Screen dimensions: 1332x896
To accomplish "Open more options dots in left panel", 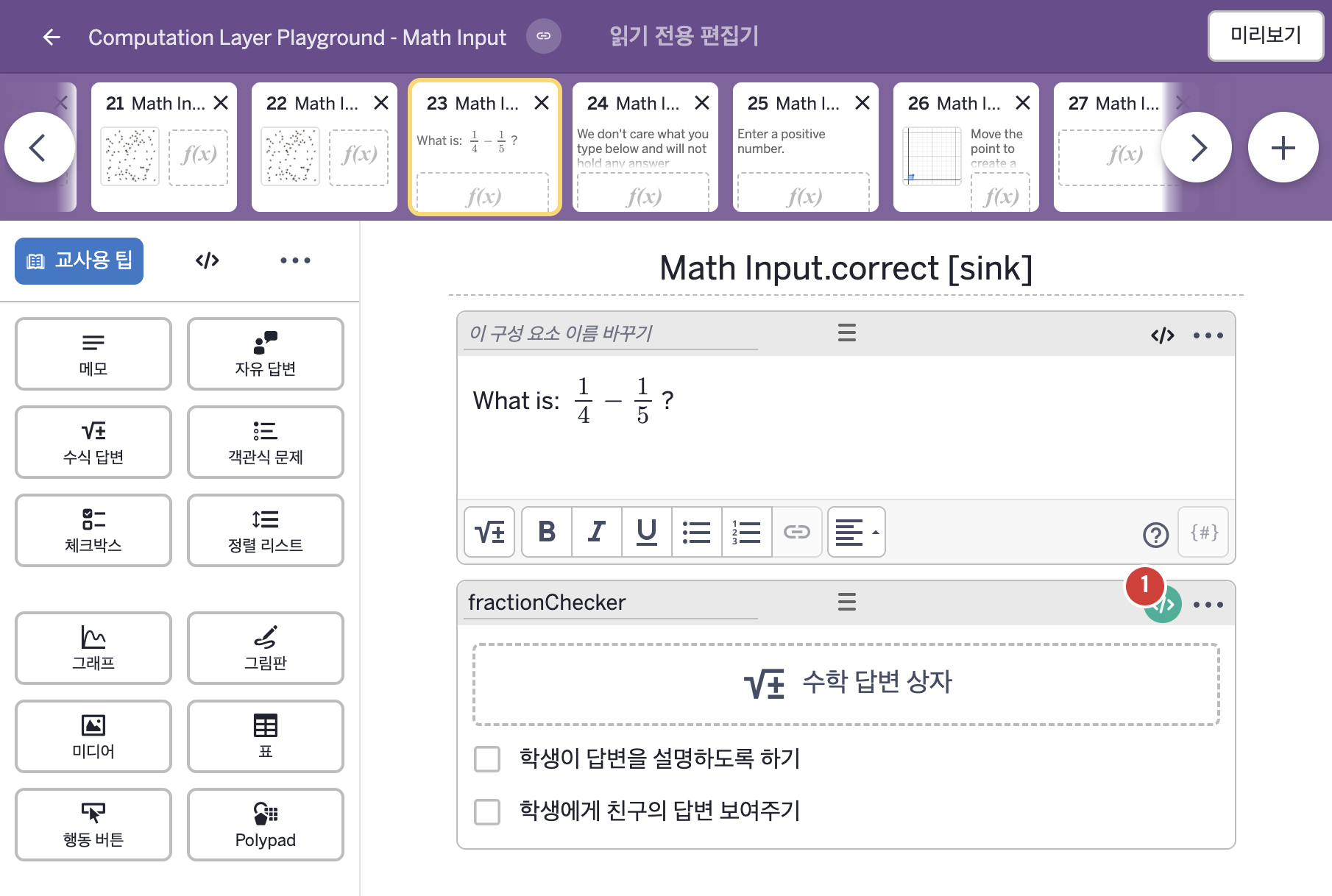I will 295,260.
